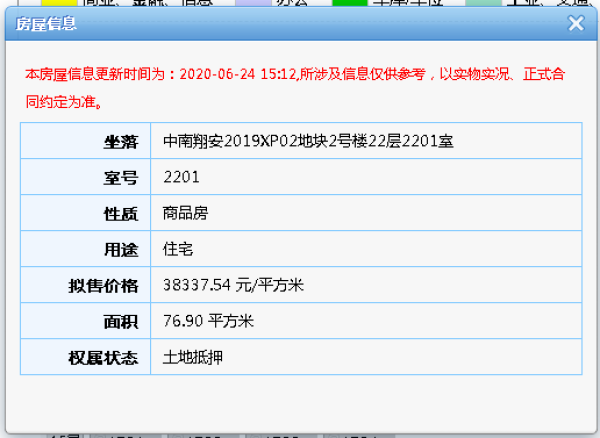Click the bright green legend swatch behind dialog

(350, 3)
